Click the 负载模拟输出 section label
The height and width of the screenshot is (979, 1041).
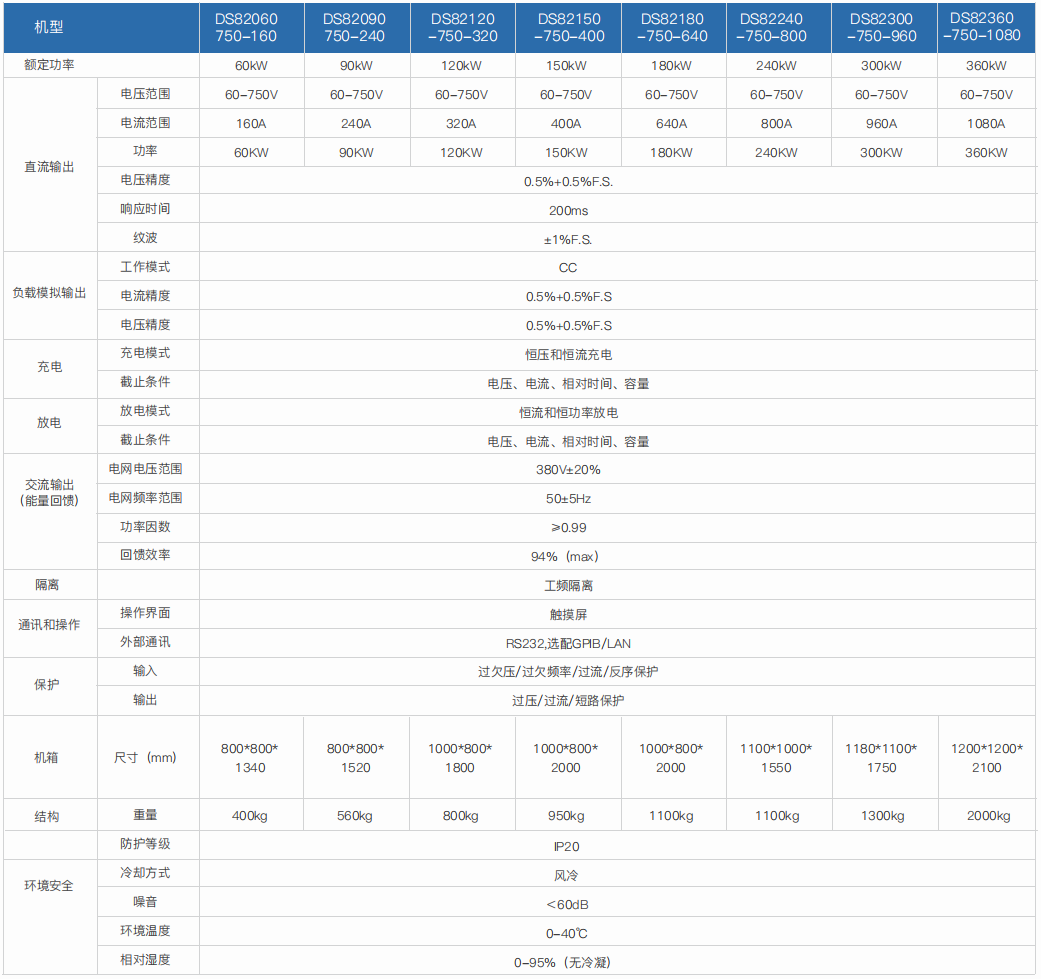coord(49,293)
